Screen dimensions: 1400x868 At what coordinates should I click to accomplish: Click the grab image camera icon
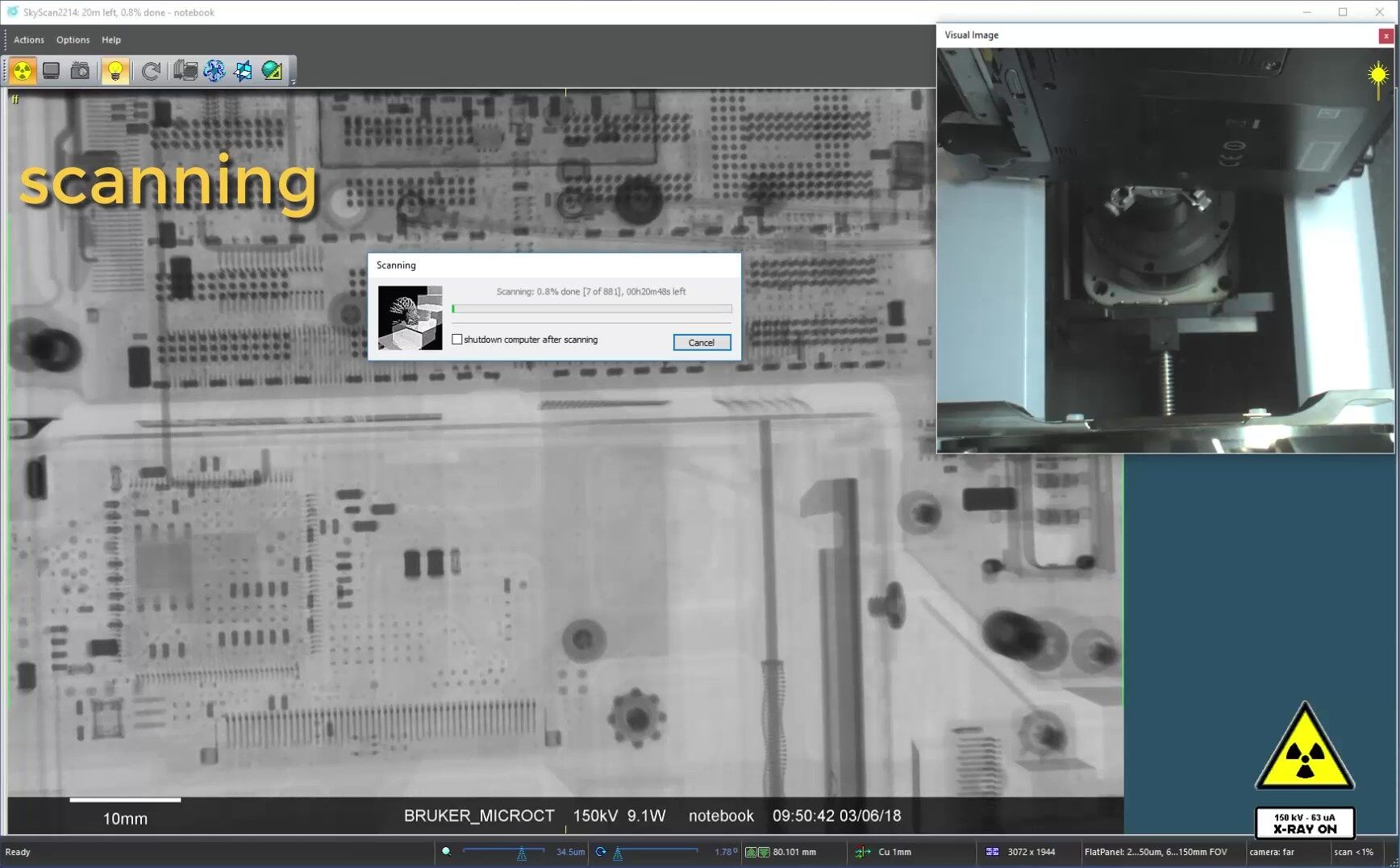(x=80, y=71)
